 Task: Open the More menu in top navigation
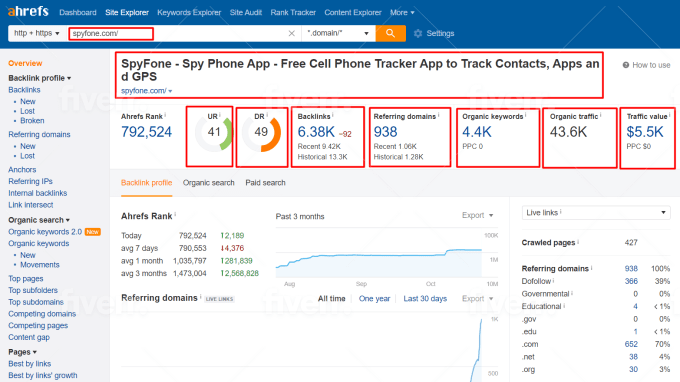(402, 13)
